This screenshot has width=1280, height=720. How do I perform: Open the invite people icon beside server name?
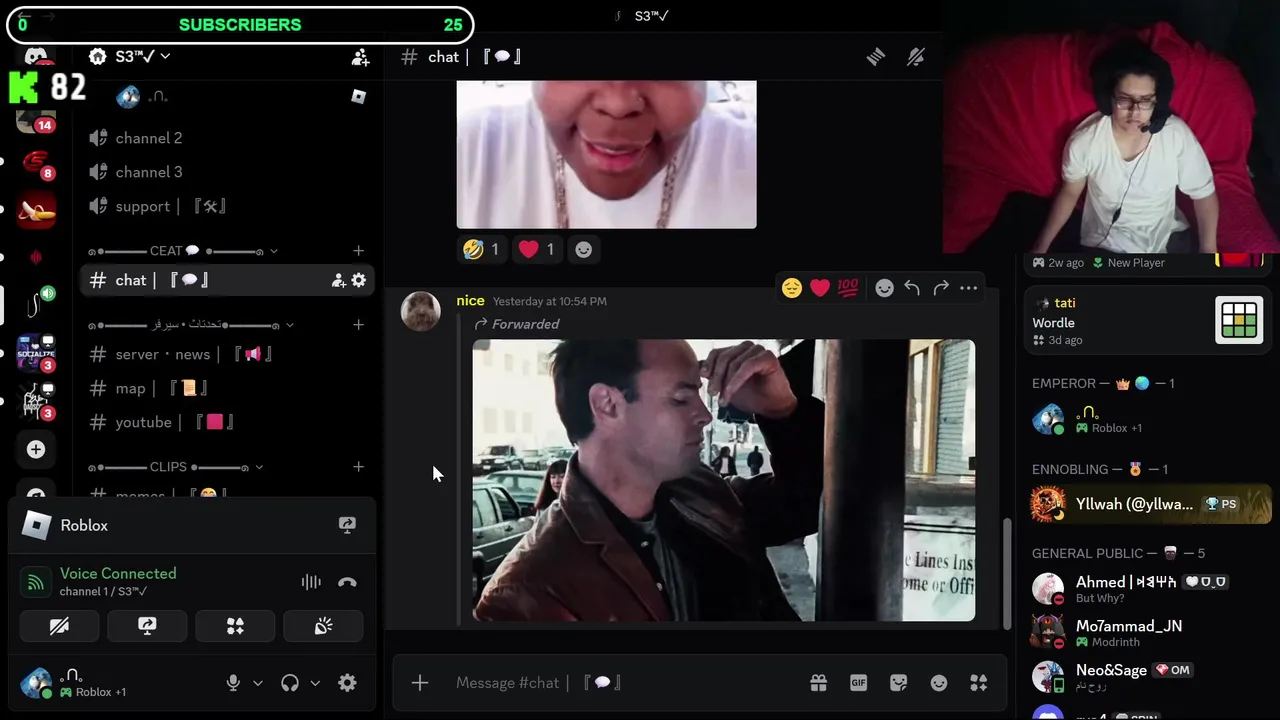(x=360, y=58)
